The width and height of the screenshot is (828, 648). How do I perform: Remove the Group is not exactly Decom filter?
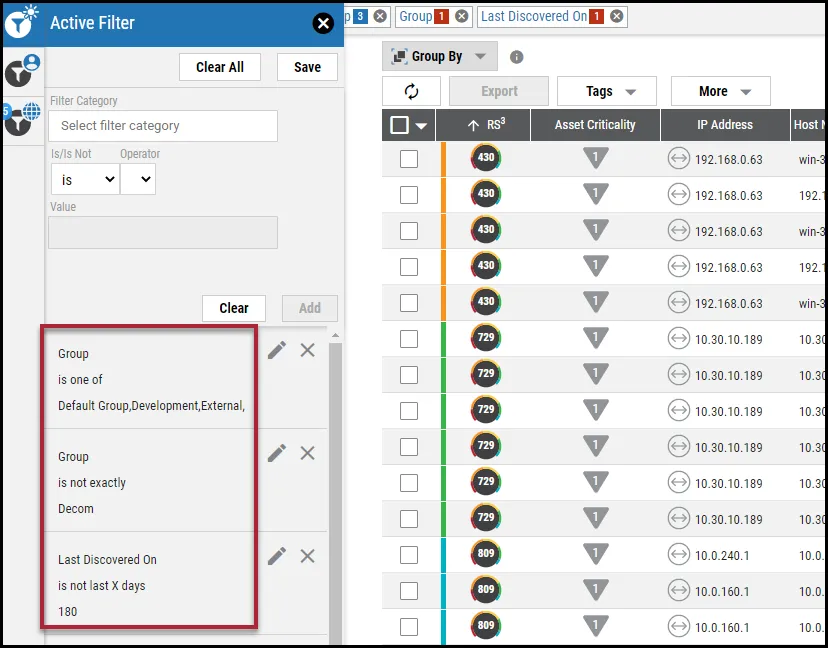pyautogui.click(x=307, y=453)
